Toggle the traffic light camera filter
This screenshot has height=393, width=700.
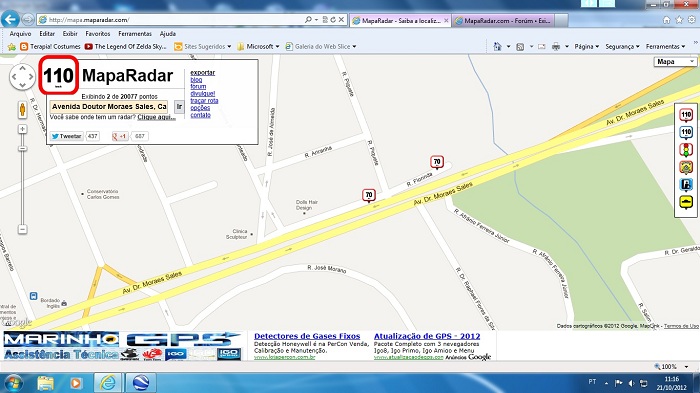click(686, 150)
